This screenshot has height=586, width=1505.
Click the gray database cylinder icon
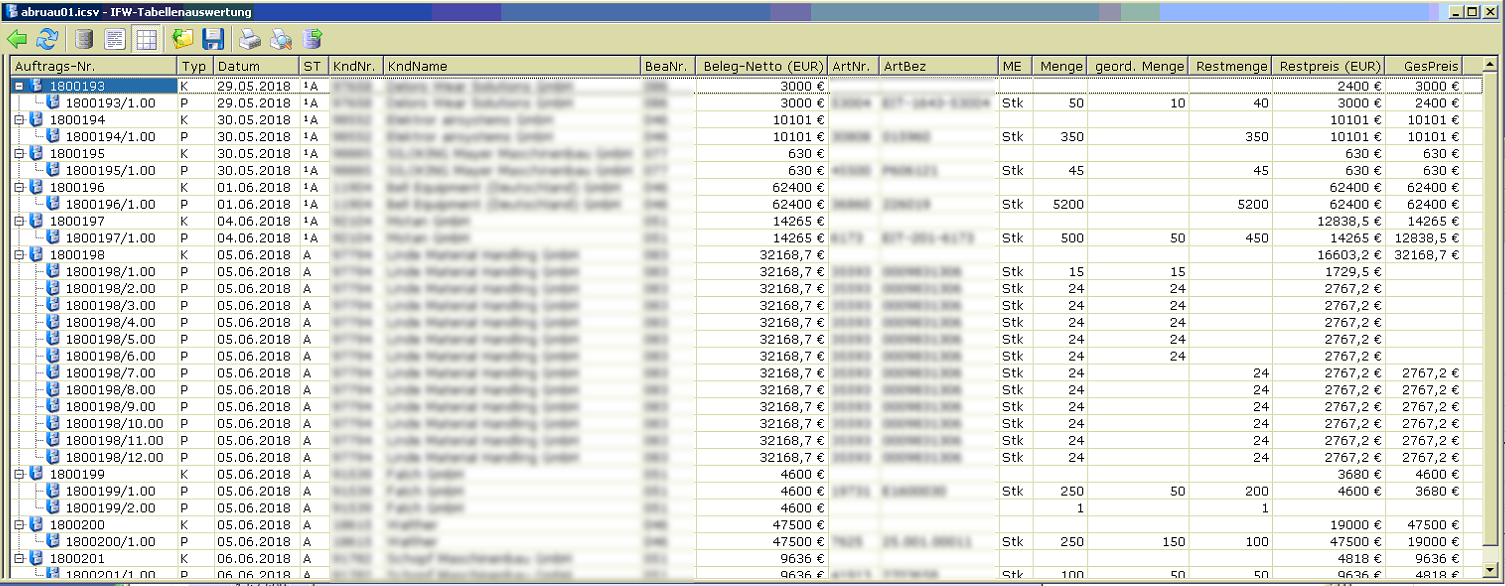85,39
